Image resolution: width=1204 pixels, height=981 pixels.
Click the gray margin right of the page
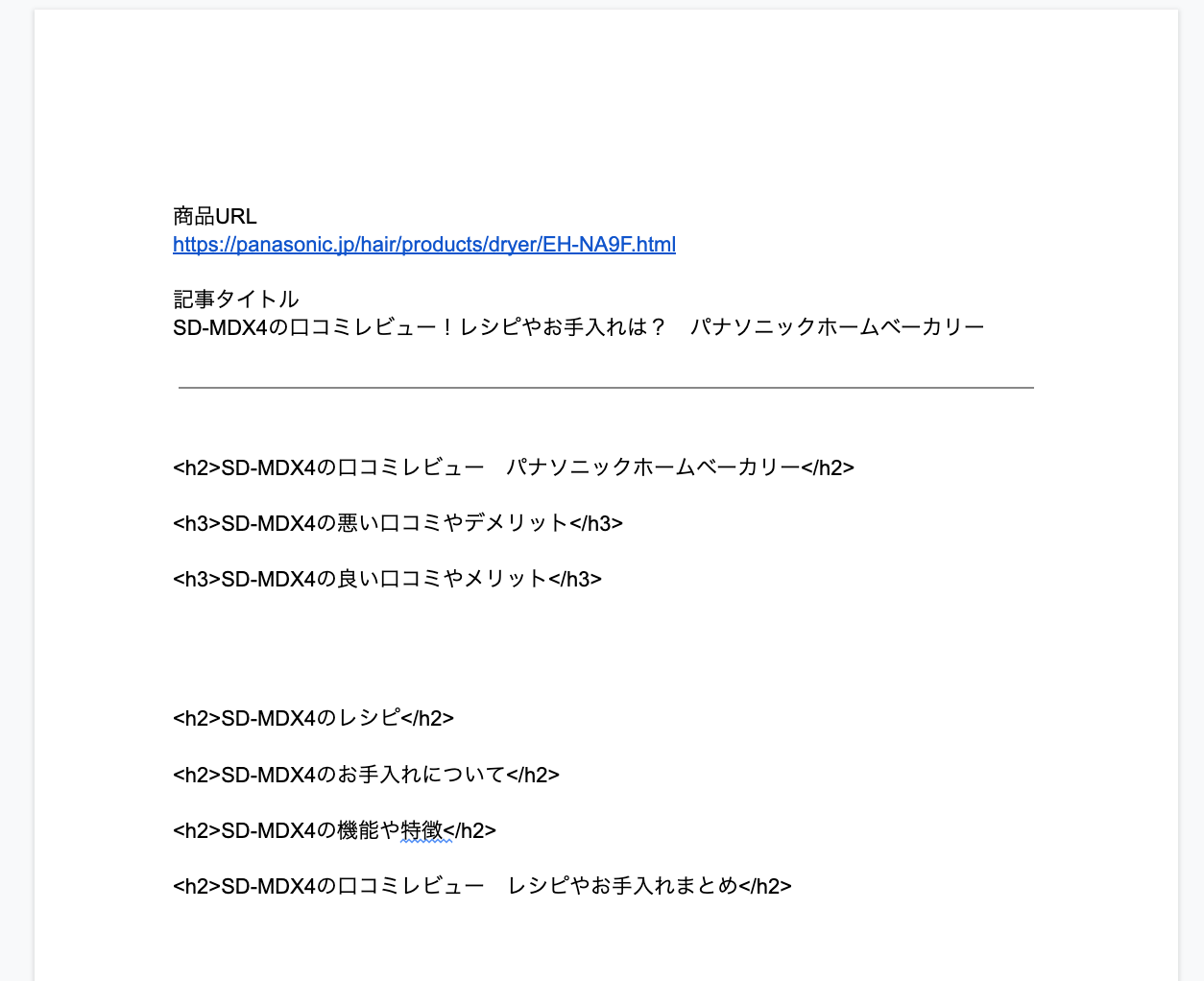[1192, 490]
